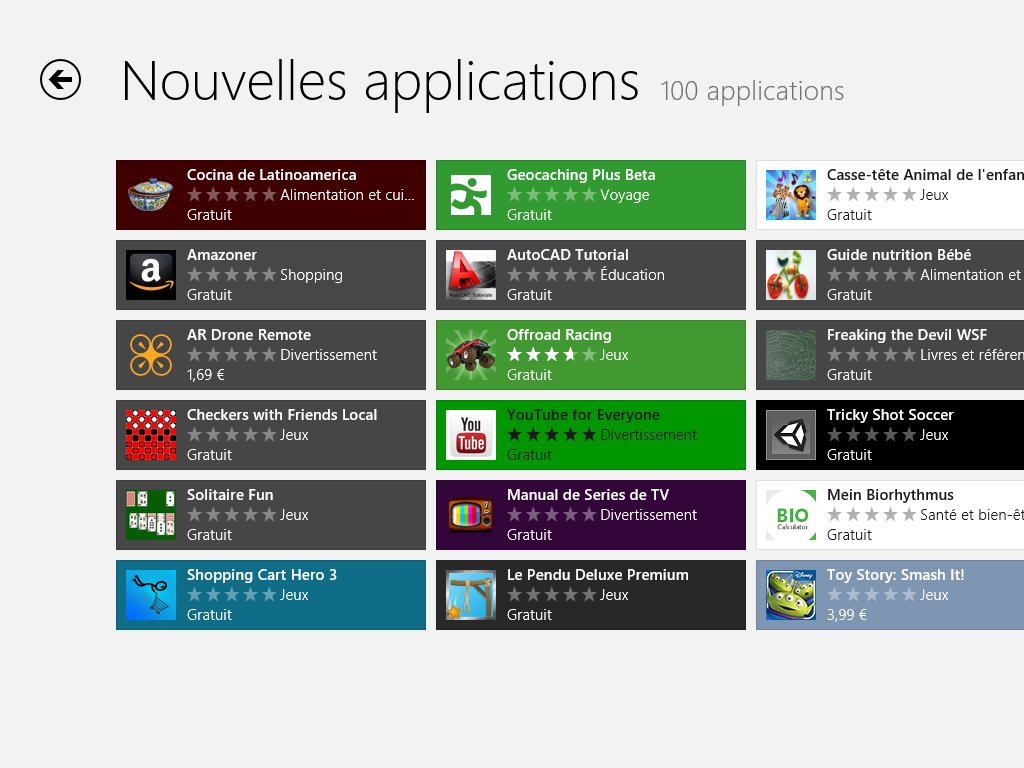Select the Offroad Racing monster truck icon
1024x768 pixels.
pyautogui.click(x=471, y=355)
